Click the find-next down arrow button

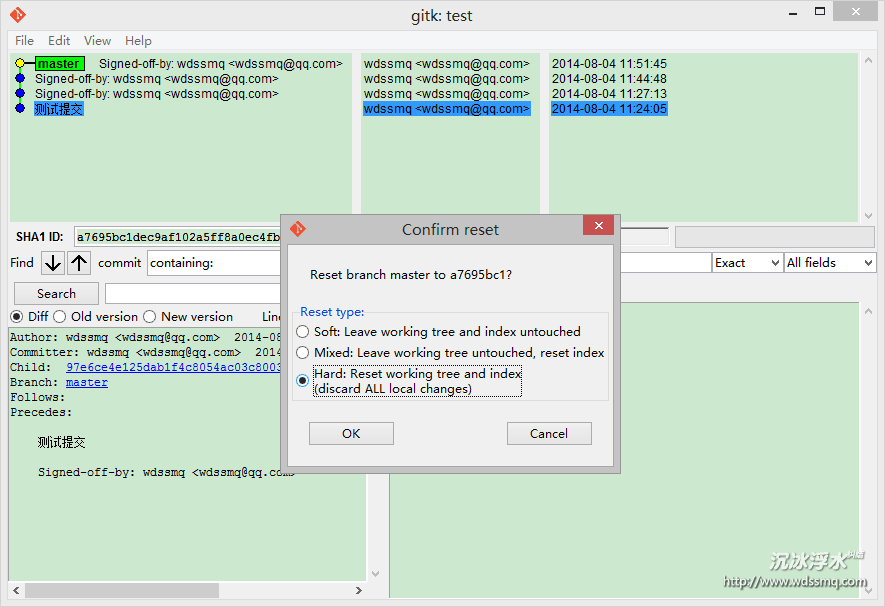point(52,263)
